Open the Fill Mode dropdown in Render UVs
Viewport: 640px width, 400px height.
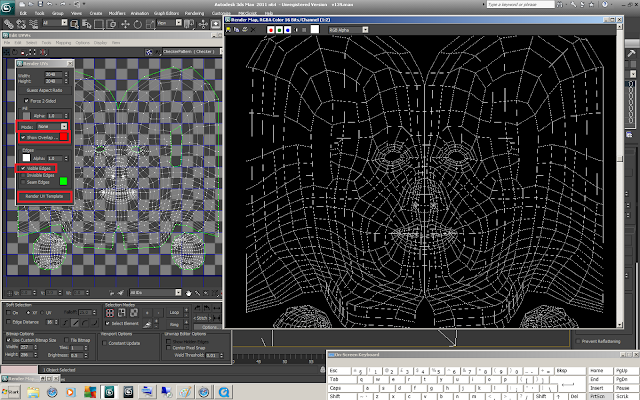tap(52, 127)
